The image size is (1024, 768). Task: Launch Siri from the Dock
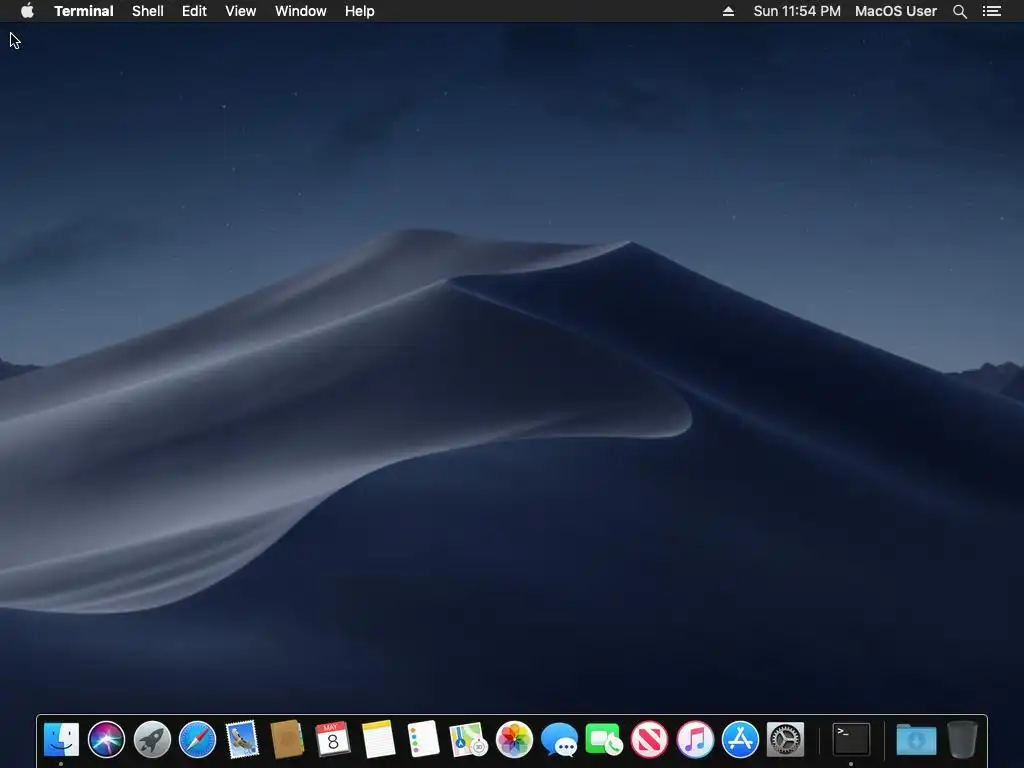tap(106, 739)
